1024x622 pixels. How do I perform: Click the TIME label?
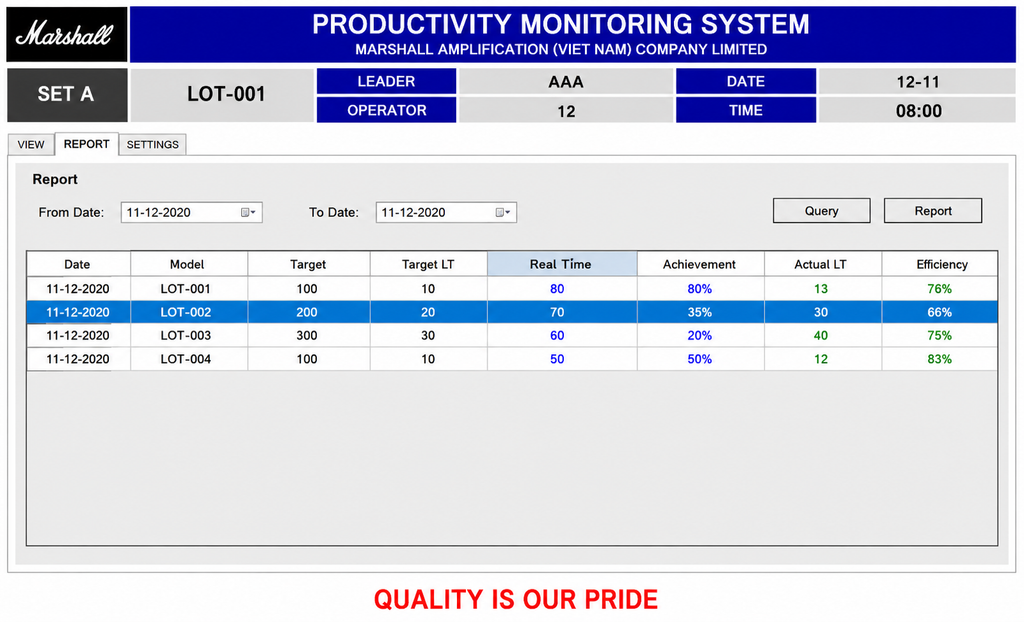(x=746, y=110)
